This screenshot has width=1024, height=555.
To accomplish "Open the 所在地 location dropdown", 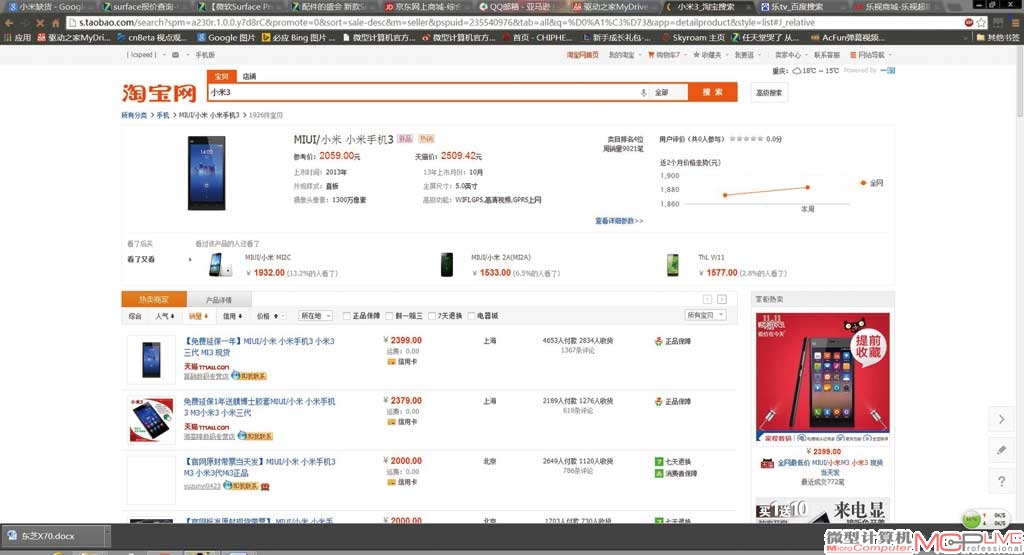I will 315,316.
